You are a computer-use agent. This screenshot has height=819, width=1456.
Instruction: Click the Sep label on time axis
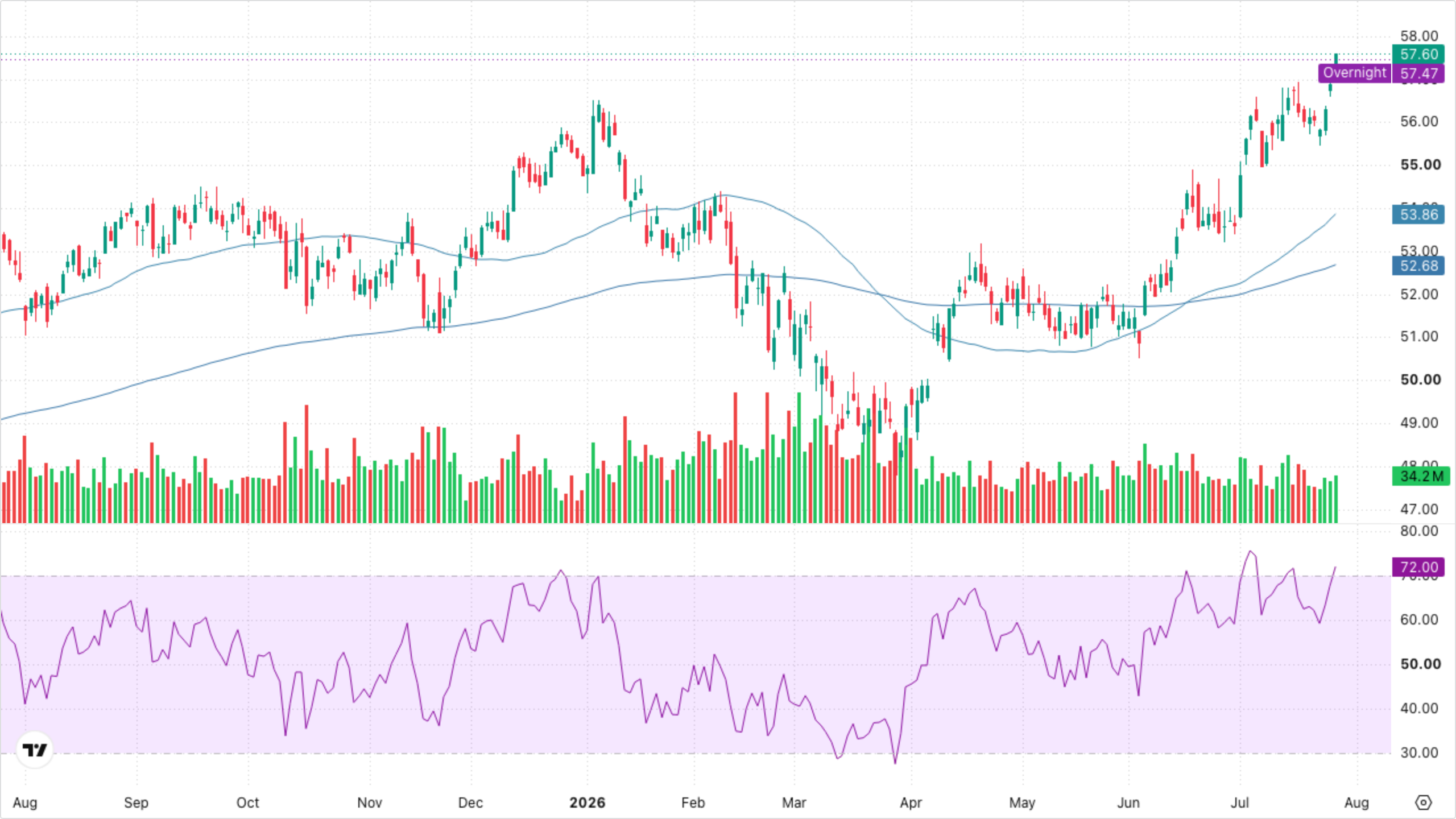pos(136,803)
